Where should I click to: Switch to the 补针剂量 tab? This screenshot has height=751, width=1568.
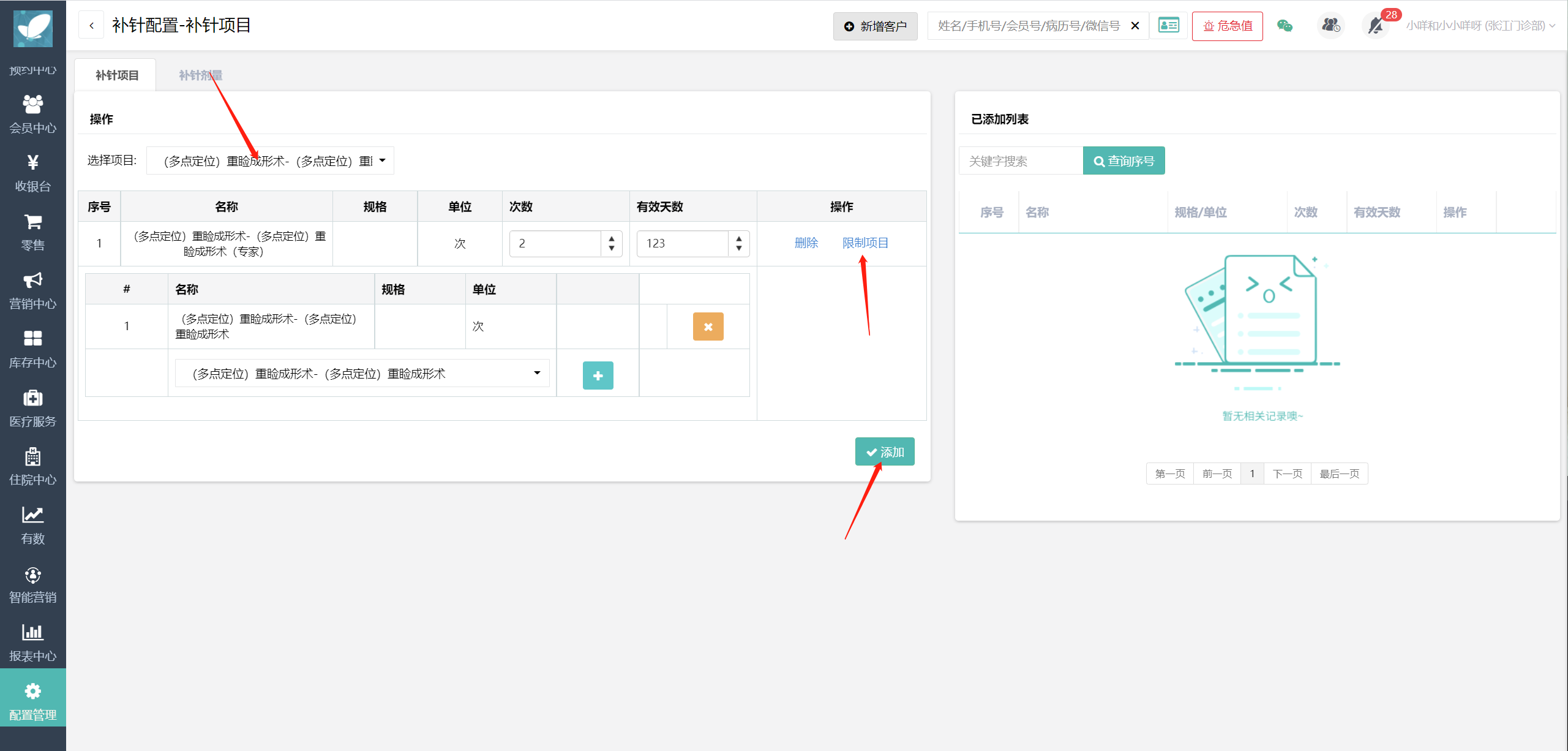(200, 75)
